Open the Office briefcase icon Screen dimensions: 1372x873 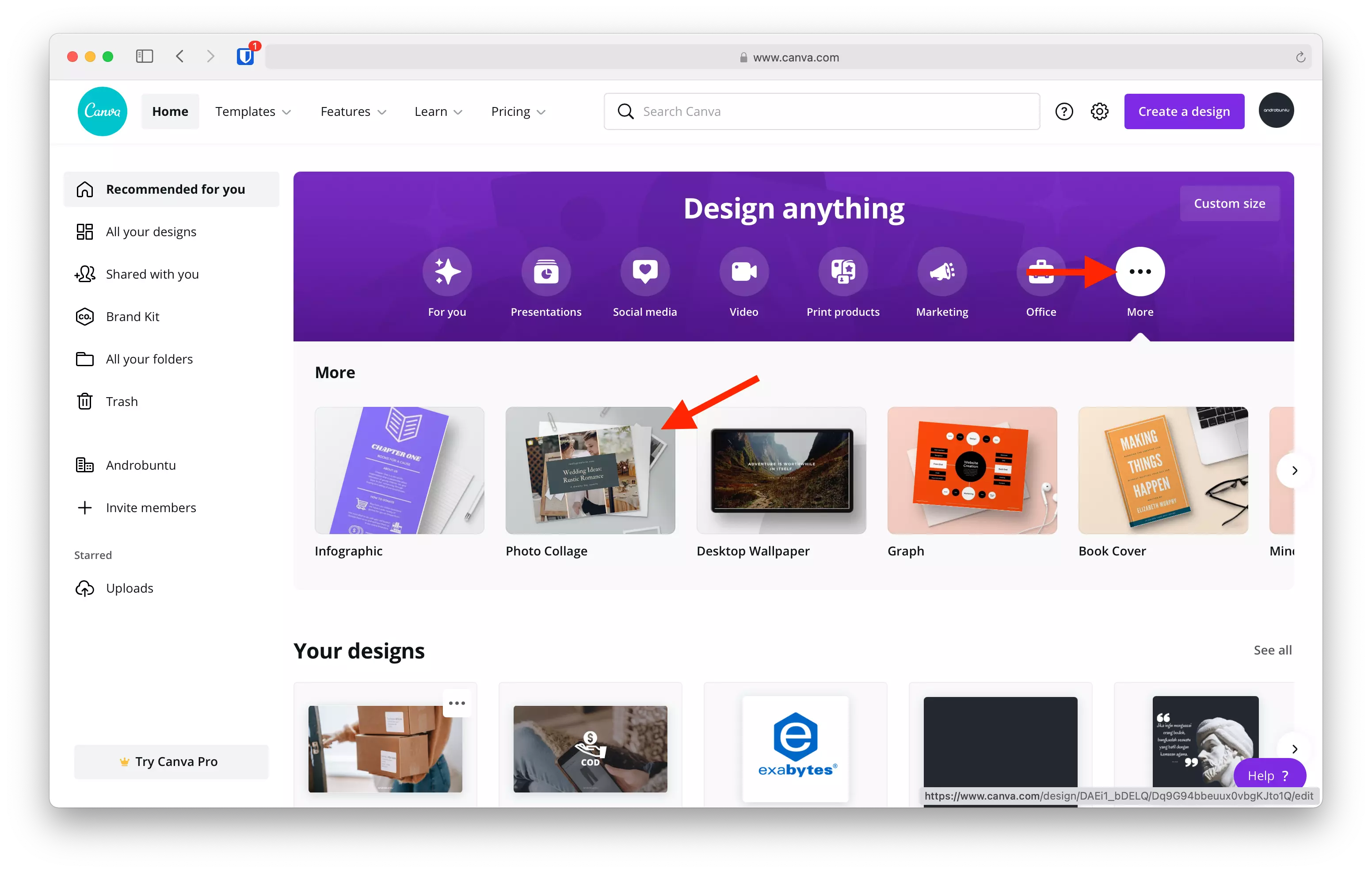click(x=1040, y=272)
